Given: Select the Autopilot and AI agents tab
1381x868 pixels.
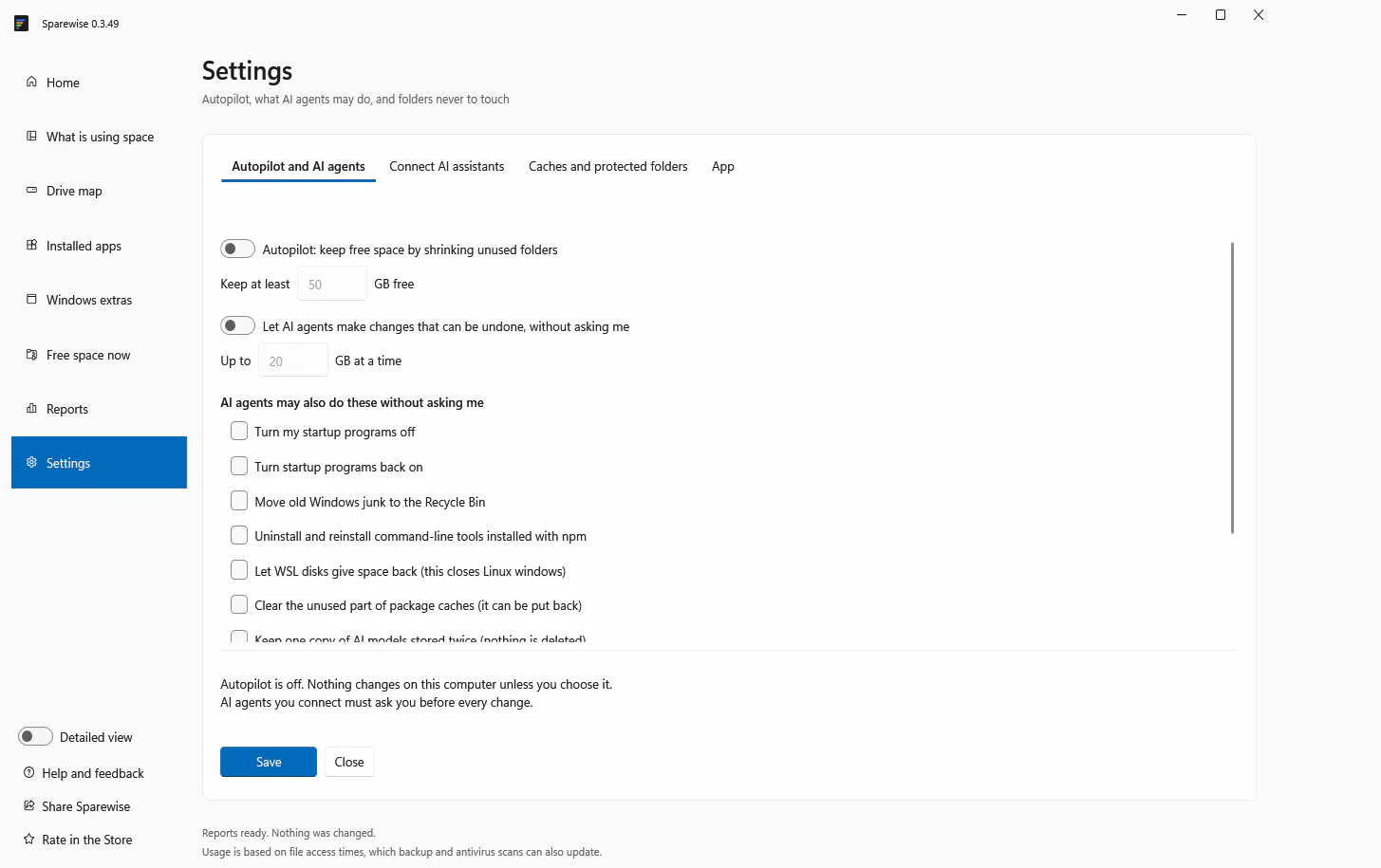Looking at the screenshot, I should [298, 166].
